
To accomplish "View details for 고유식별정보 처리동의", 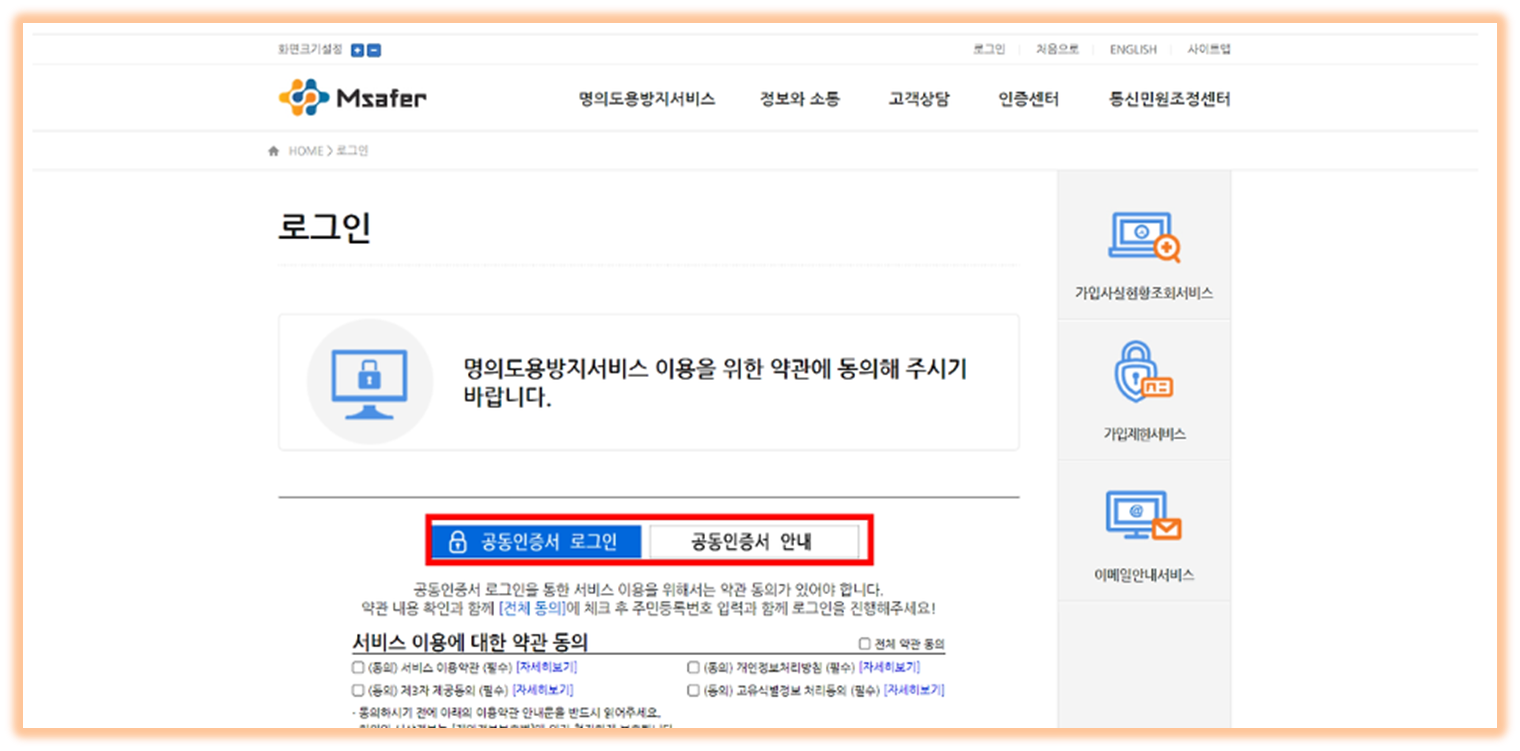I will tap(914, 690).
